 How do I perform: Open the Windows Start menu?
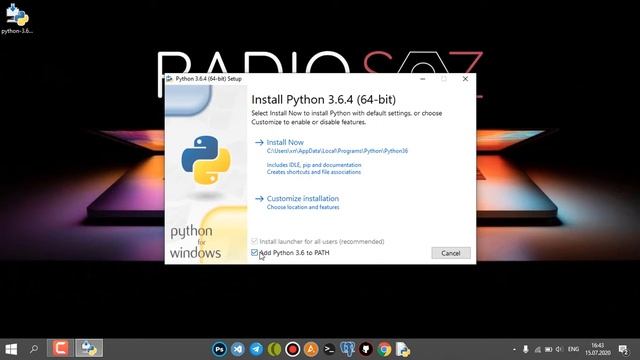click(11, 349)
